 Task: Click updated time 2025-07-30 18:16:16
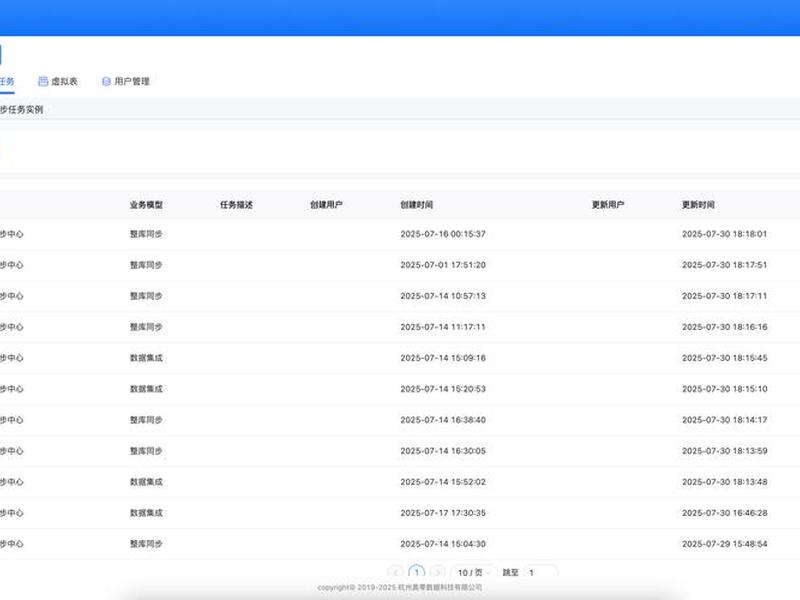(x=724, y=327)
